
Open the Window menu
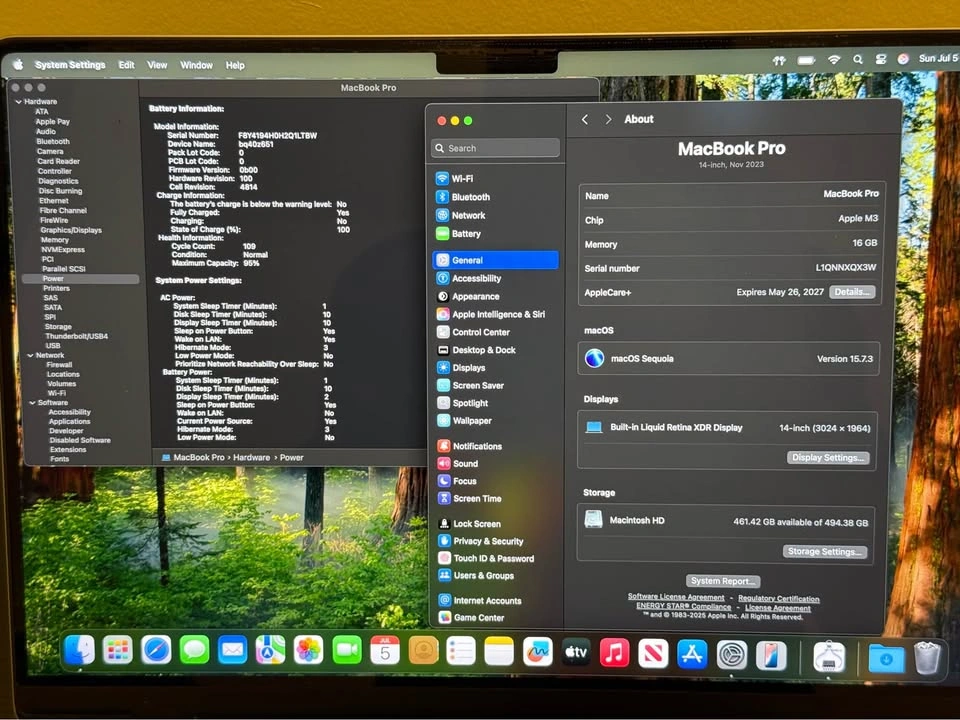pos(197,65)
